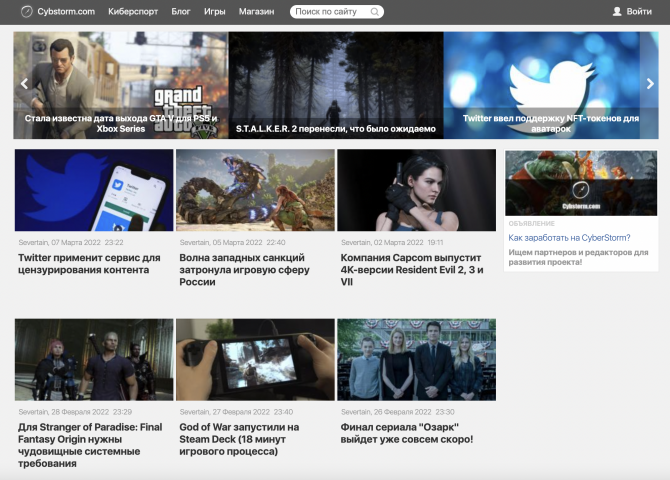Click the ОБЪЯВЛЕНИЕ label

tap(532, 224)
